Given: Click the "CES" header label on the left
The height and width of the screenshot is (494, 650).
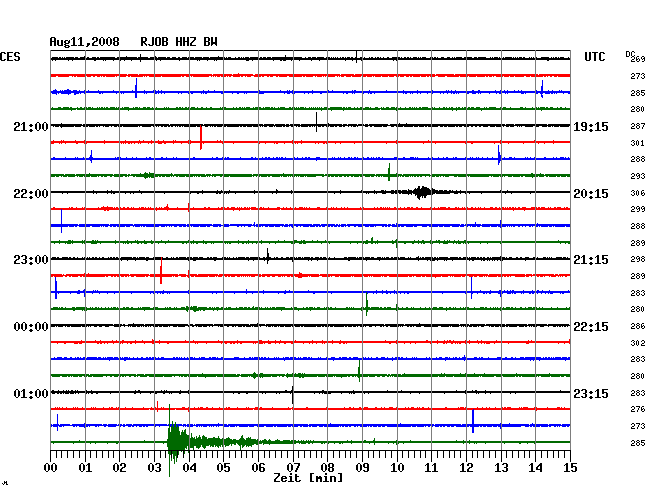Looking at the screenshot, I should tap(10, 57).
